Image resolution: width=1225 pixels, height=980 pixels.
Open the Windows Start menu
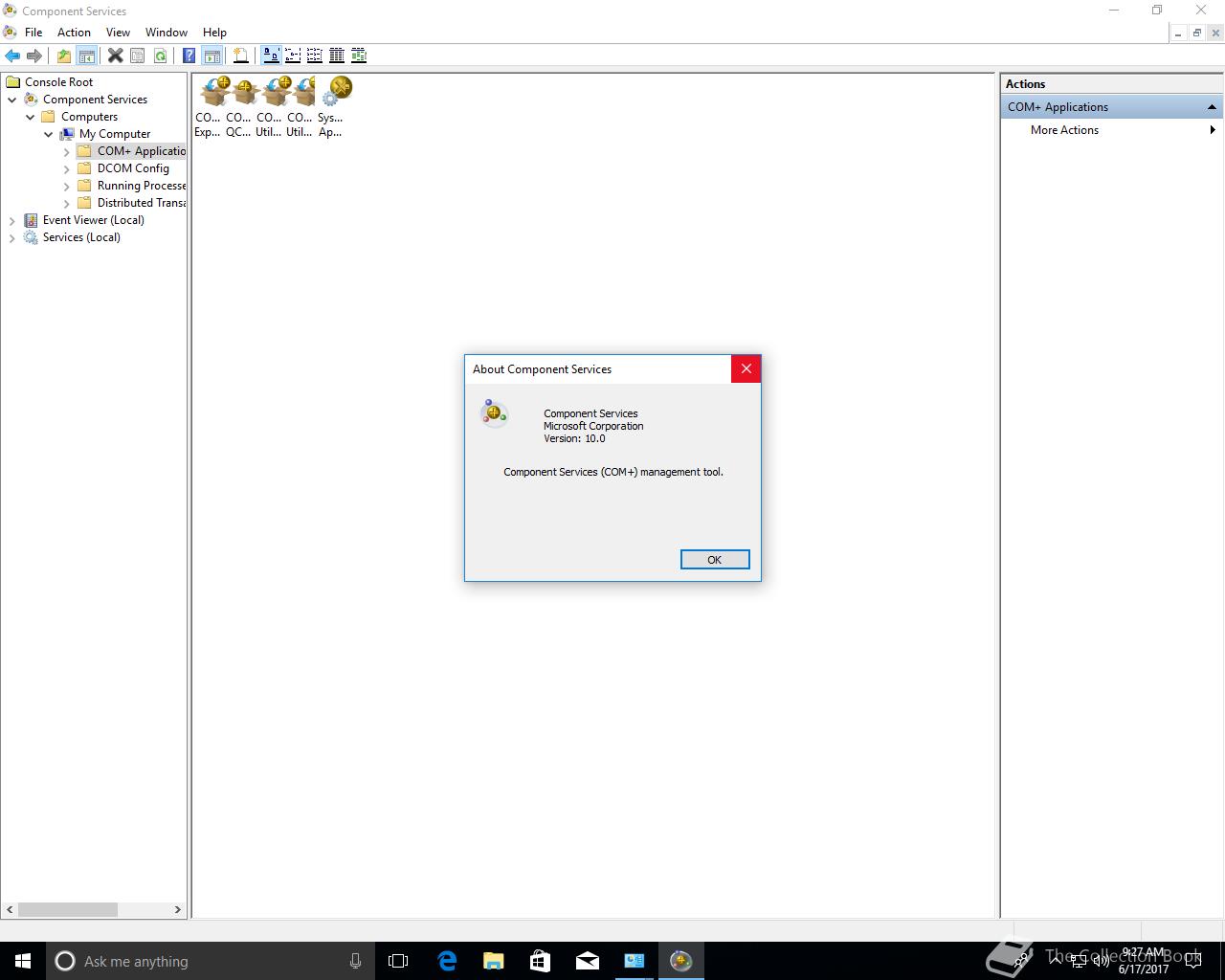[23, 961]
